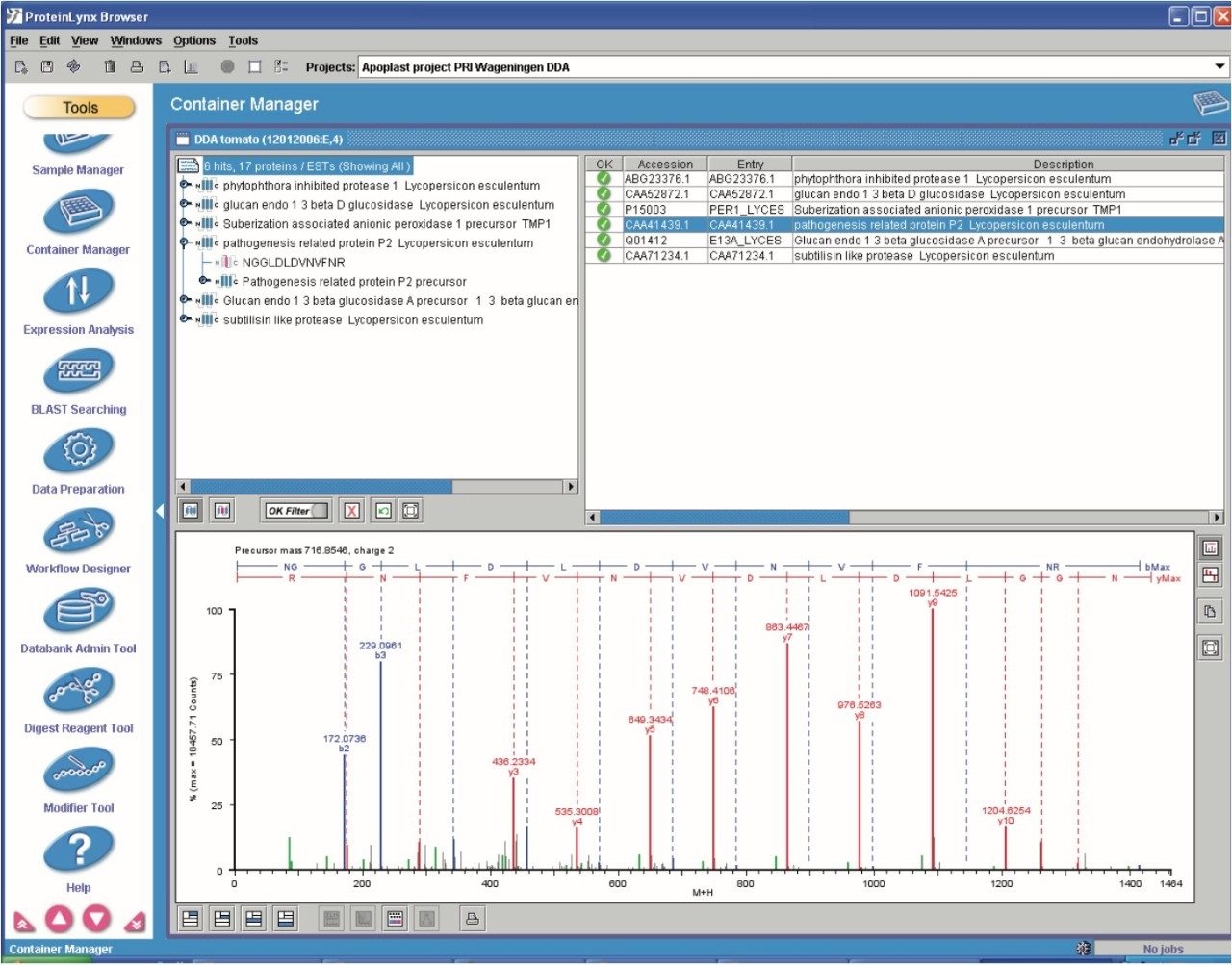This screenshot has width=1232, height=965.
Task: Click the square stop toolbar icon
Action: click(254, 66)
